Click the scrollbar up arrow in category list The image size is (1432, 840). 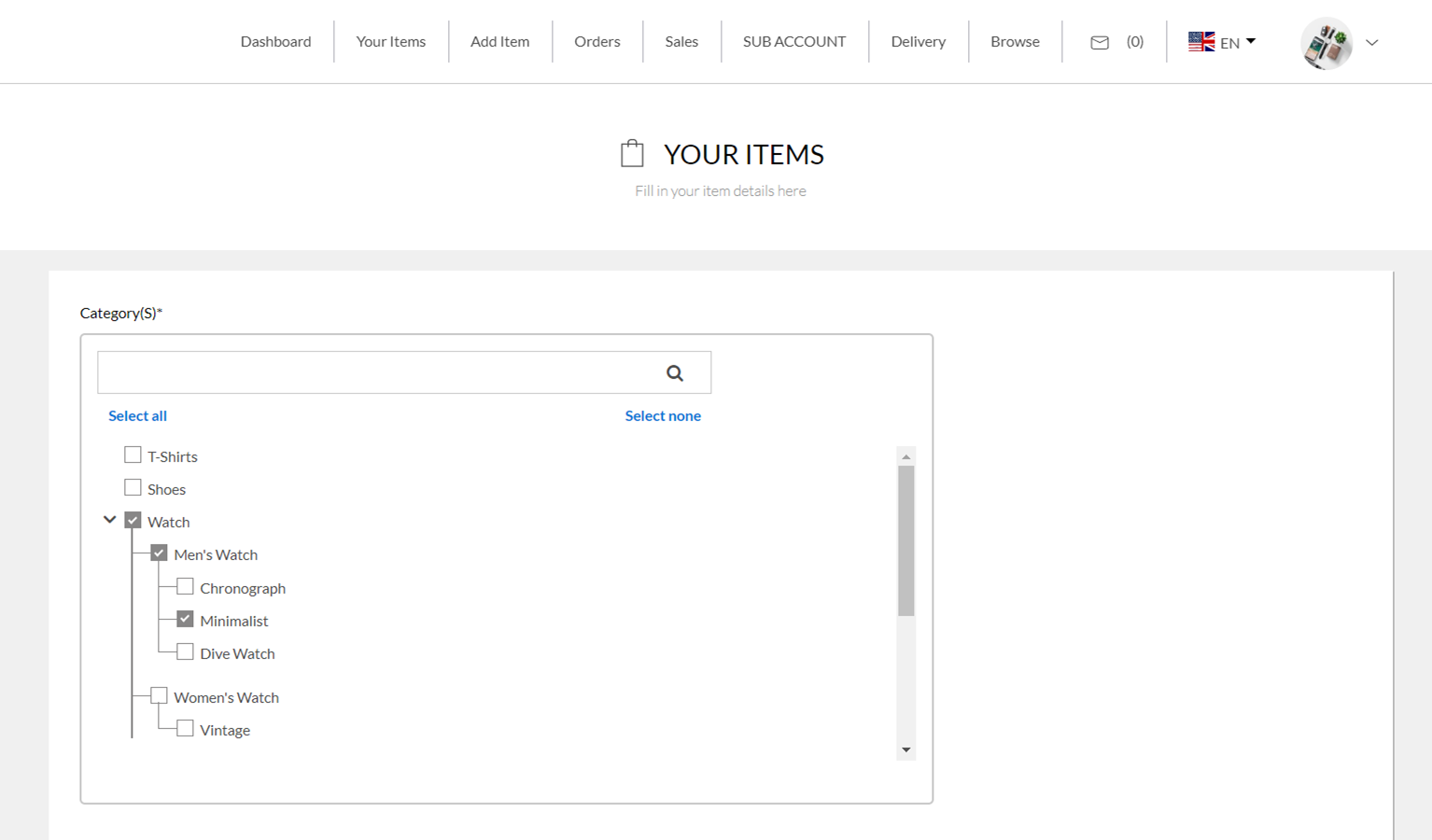click(906, 456)
